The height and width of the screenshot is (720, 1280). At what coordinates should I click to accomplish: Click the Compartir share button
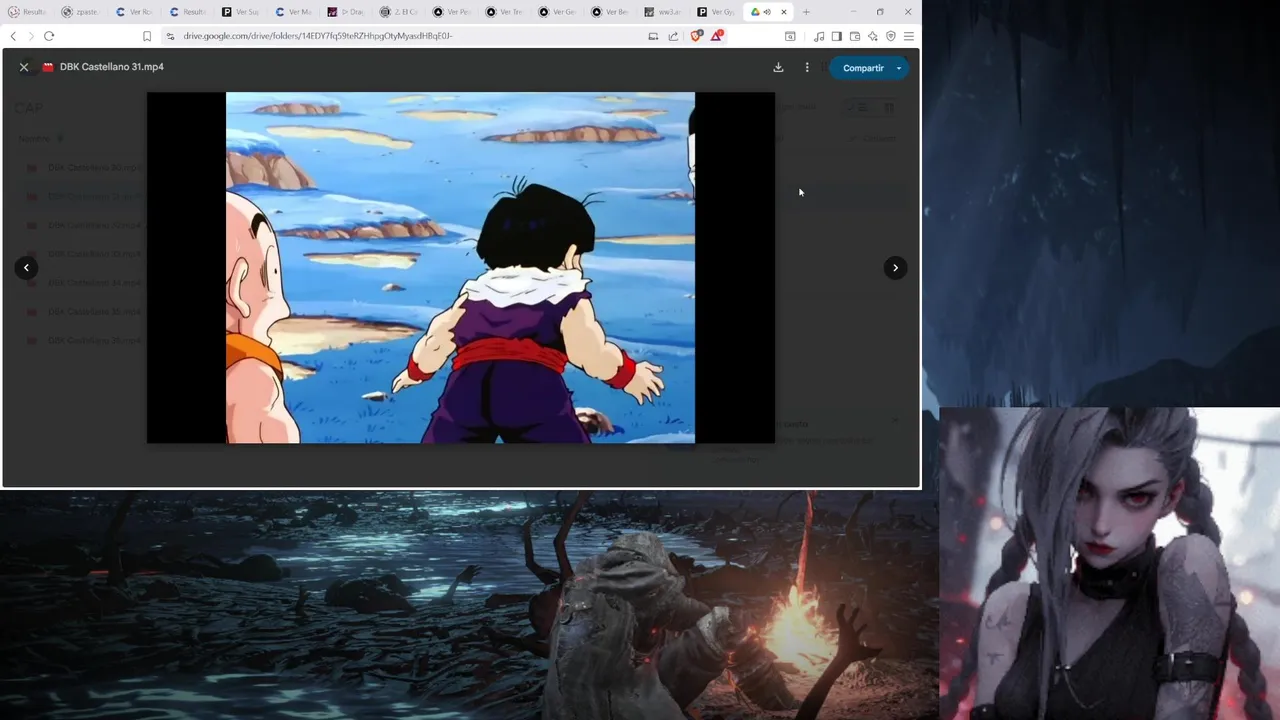[862, 68]
